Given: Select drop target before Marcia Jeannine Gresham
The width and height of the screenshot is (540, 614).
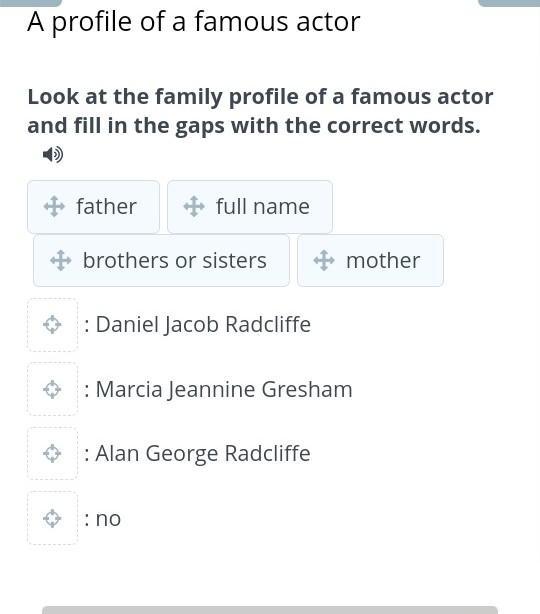Looking at the screenshot, I should (52, 389).
